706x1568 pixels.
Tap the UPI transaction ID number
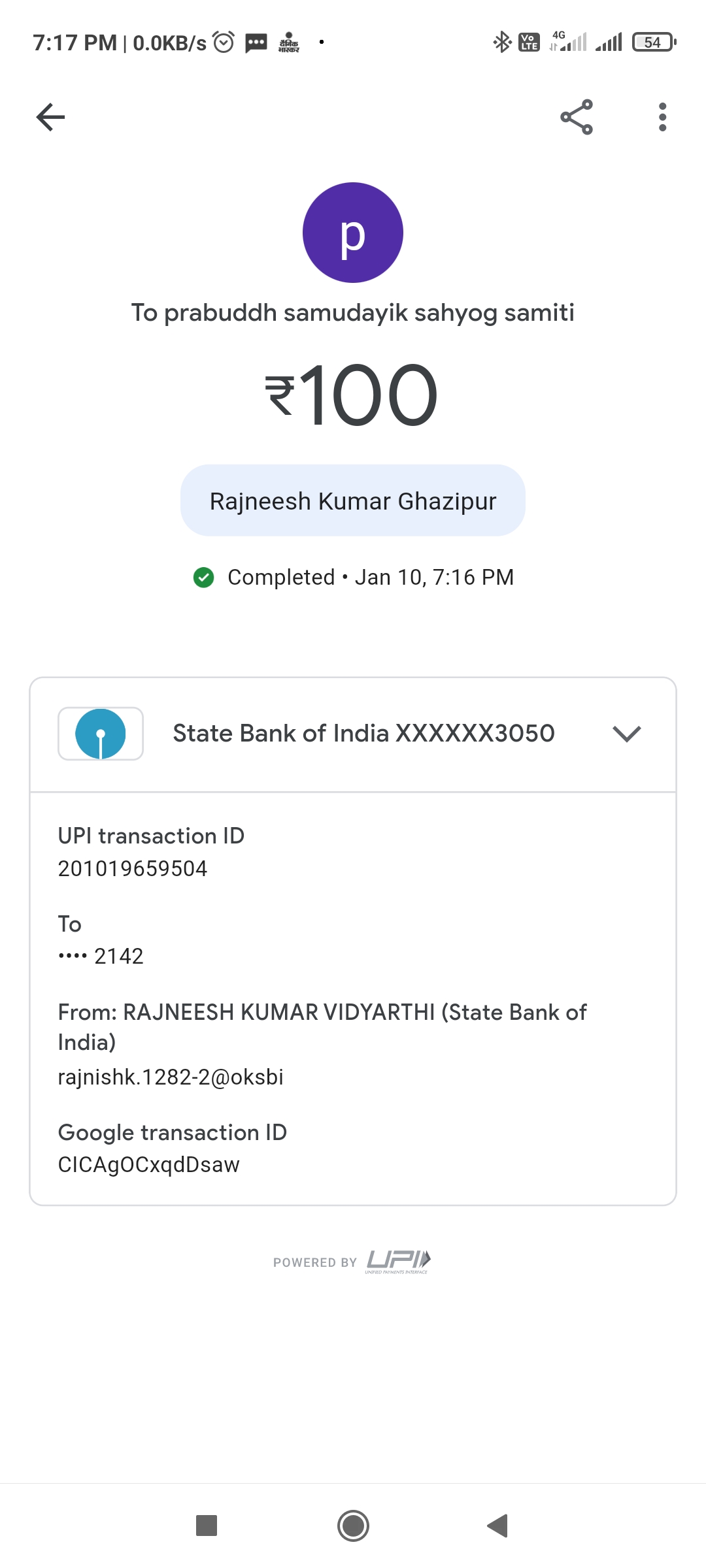pyautogui.click(x=133, y=869)
